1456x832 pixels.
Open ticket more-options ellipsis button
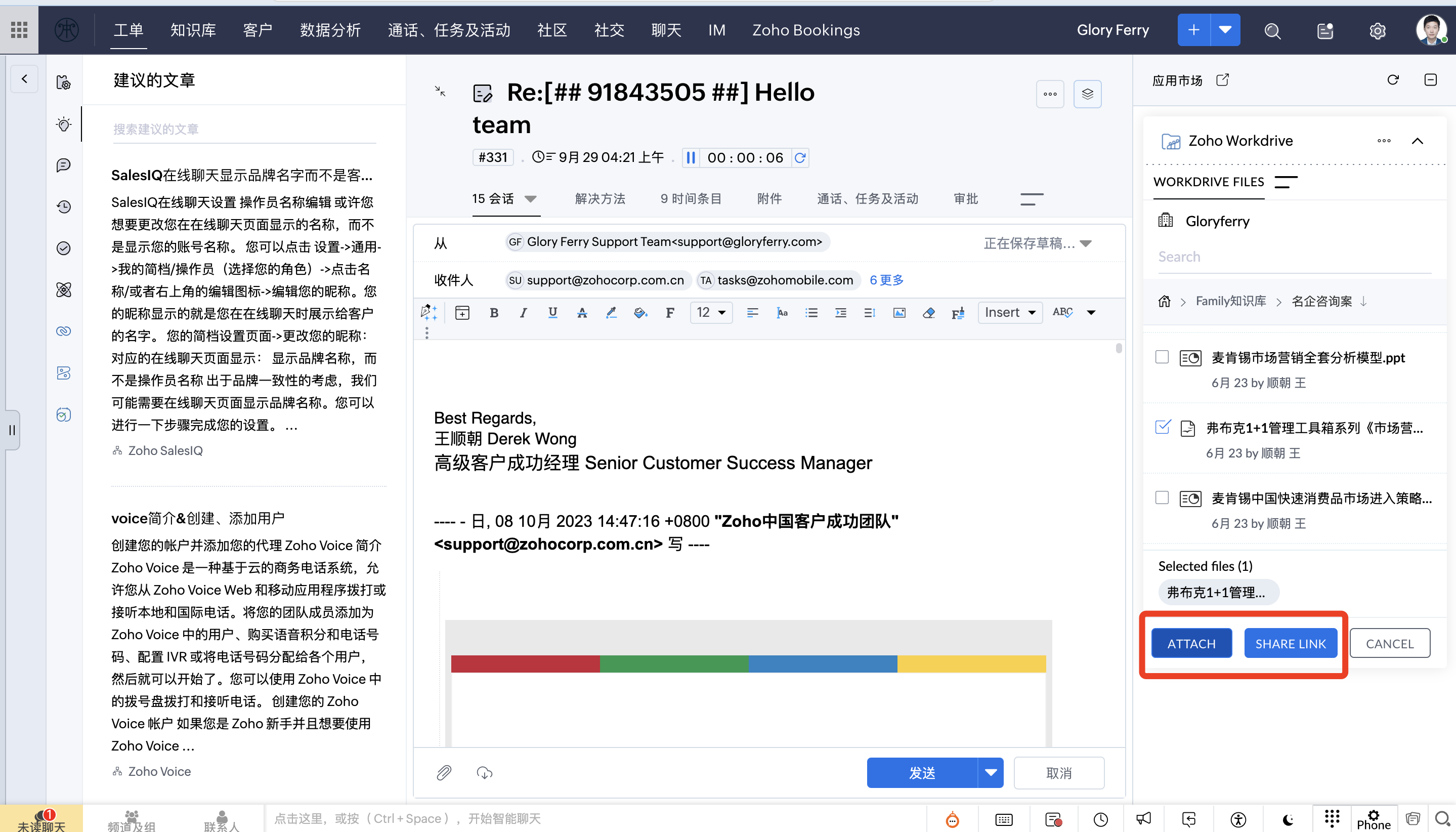1050,94
